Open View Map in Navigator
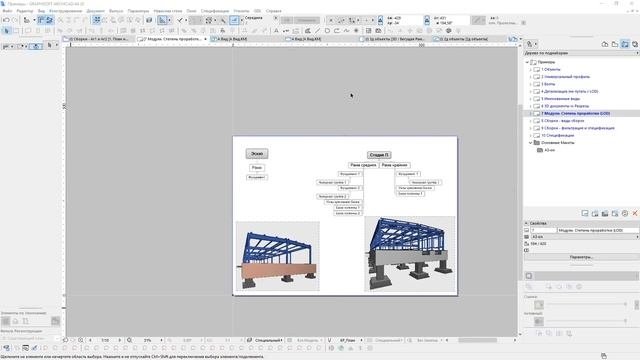This screenshot has height=360, width=640. pos(615,44)
